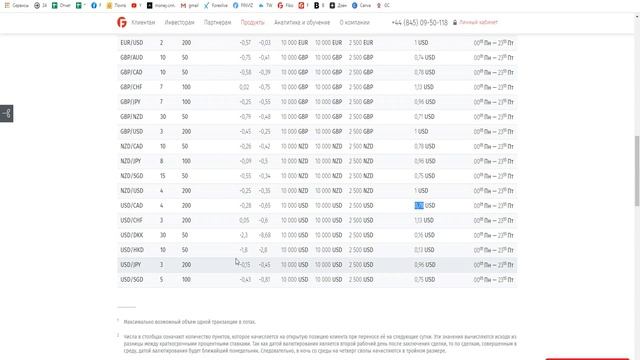The height and width of the screenshot is (360, 640).
Task: Click the USD/DKK instrument cell
Action: pyautogui.click(x=132, y=235)
